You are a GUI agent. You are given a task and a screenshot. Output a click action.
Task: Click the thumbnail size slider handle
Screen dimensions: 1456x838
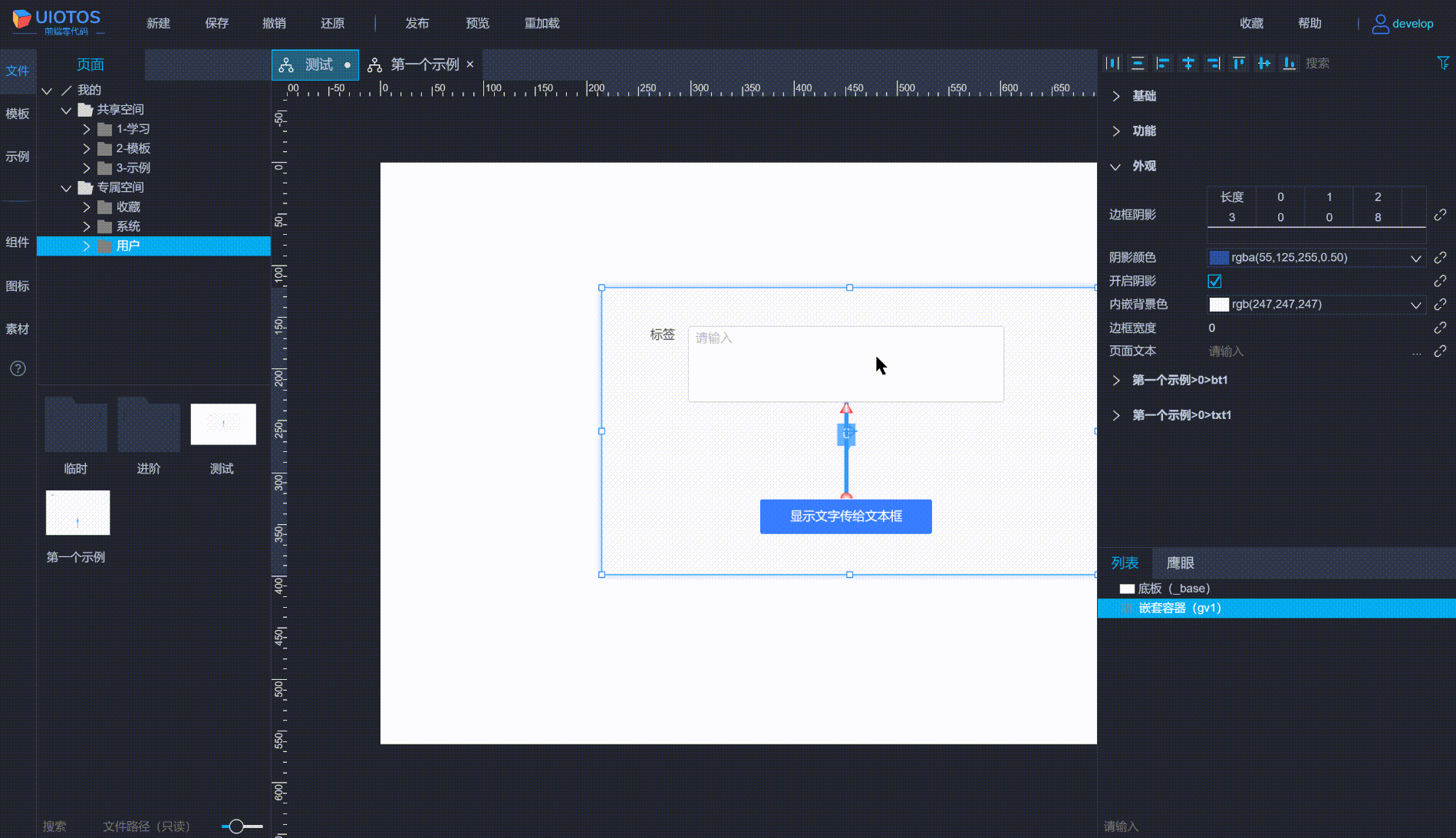point(236,826)
